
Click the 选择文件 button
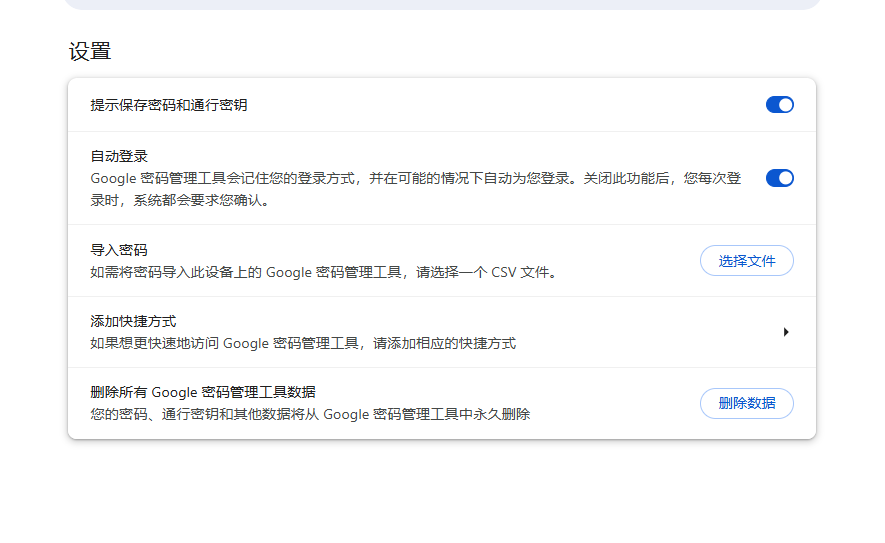pos(747,261)
